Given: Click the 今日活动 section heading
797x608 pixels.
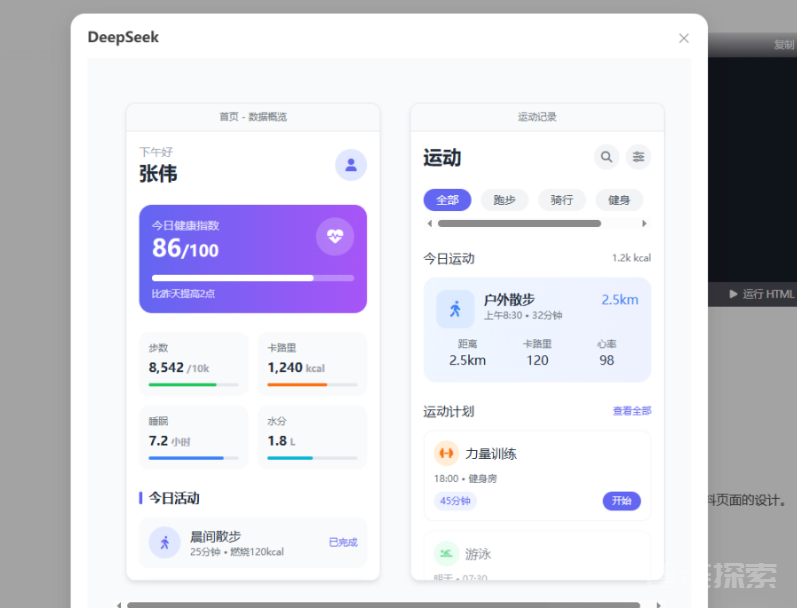Looking at the screenshot, I should pyautogui.click(x=174, y=498).
